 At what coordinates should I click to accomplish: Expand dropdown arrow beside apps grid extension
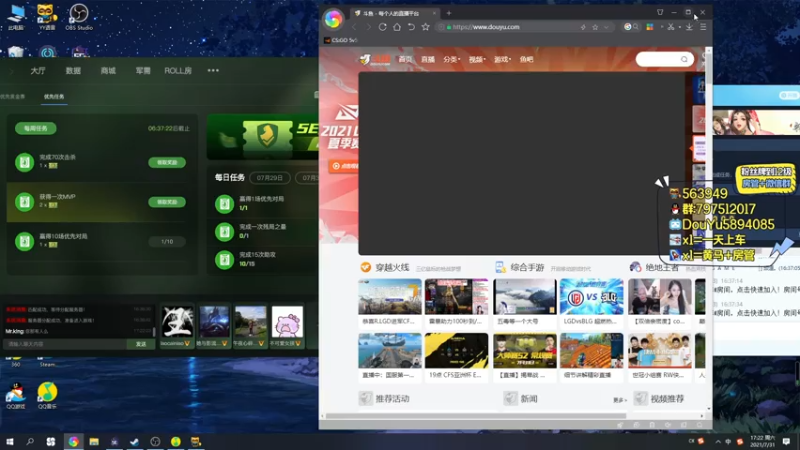(662, 27)
